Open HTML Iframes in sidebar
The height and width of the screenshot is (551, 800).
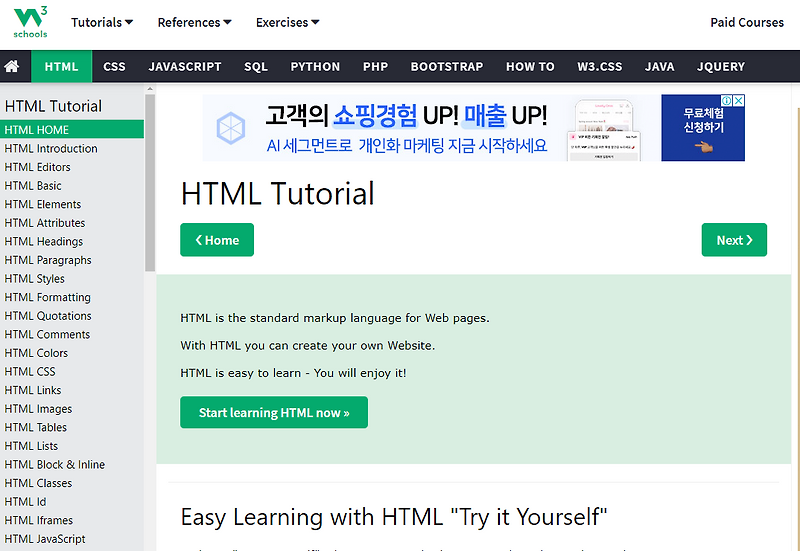[72, 520]
